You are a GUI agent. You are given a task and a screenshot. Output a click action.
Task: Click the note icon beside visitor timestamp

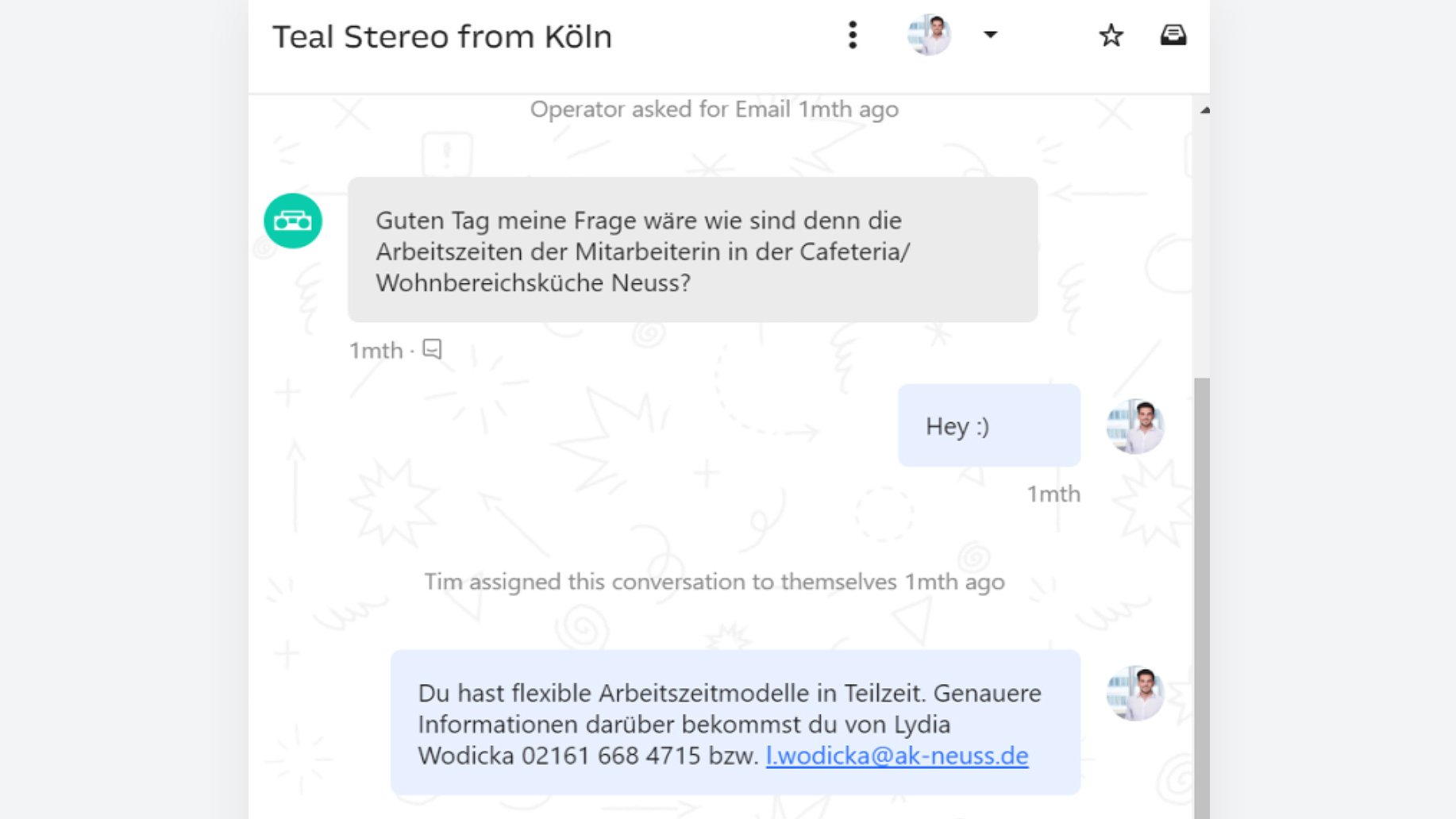[x=432, y=349]
